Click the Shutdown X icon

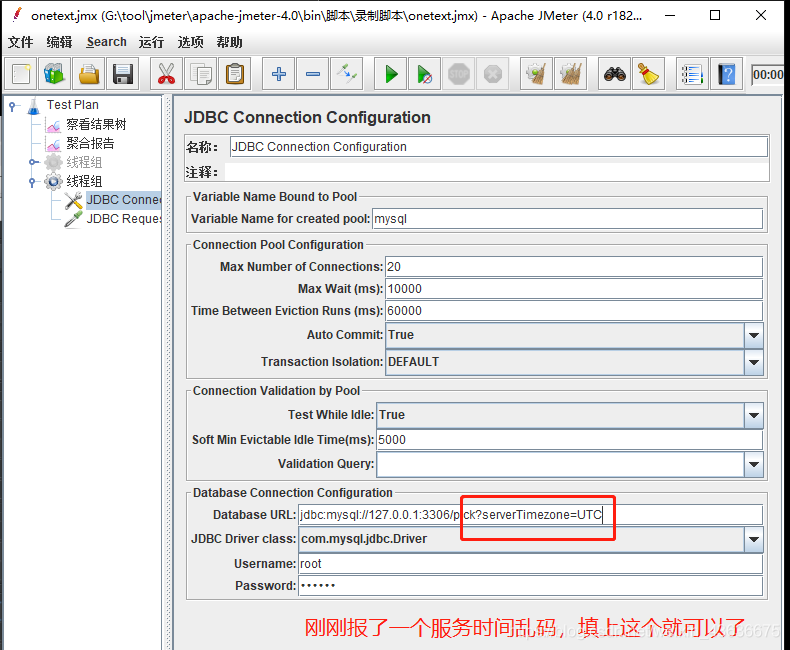492,75
